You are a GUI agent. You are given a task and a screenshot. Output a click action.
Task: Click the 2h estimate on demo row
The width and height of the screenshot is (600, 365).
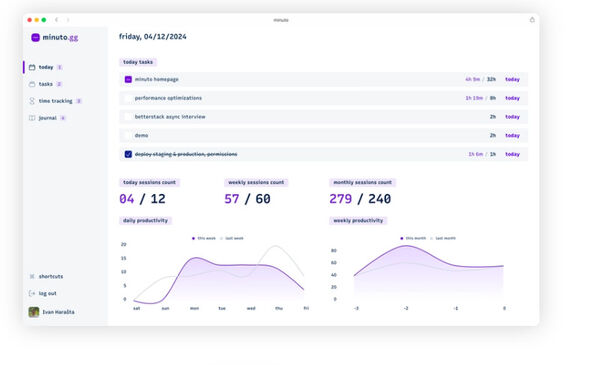(x=493, y=135)
